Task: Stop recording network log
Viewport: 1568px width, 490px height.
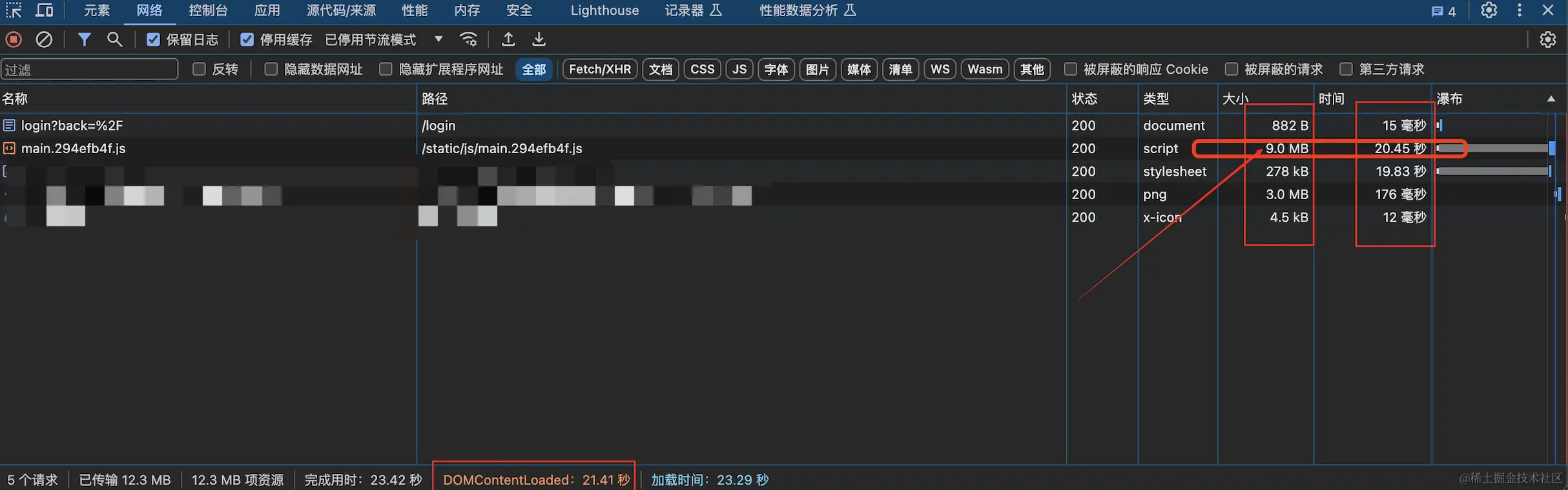Action: (x=14, y=39)
